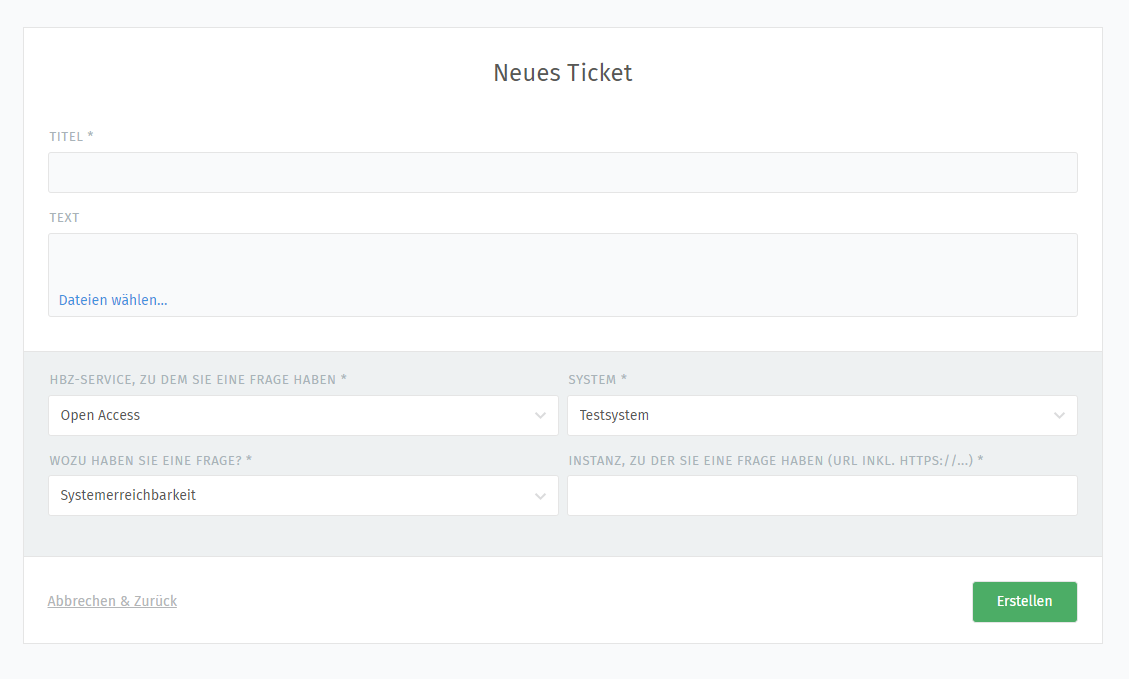Open the HBZ-Service selection field
The height and width of the screenshot is (679, 1129).
coord(290,416)
